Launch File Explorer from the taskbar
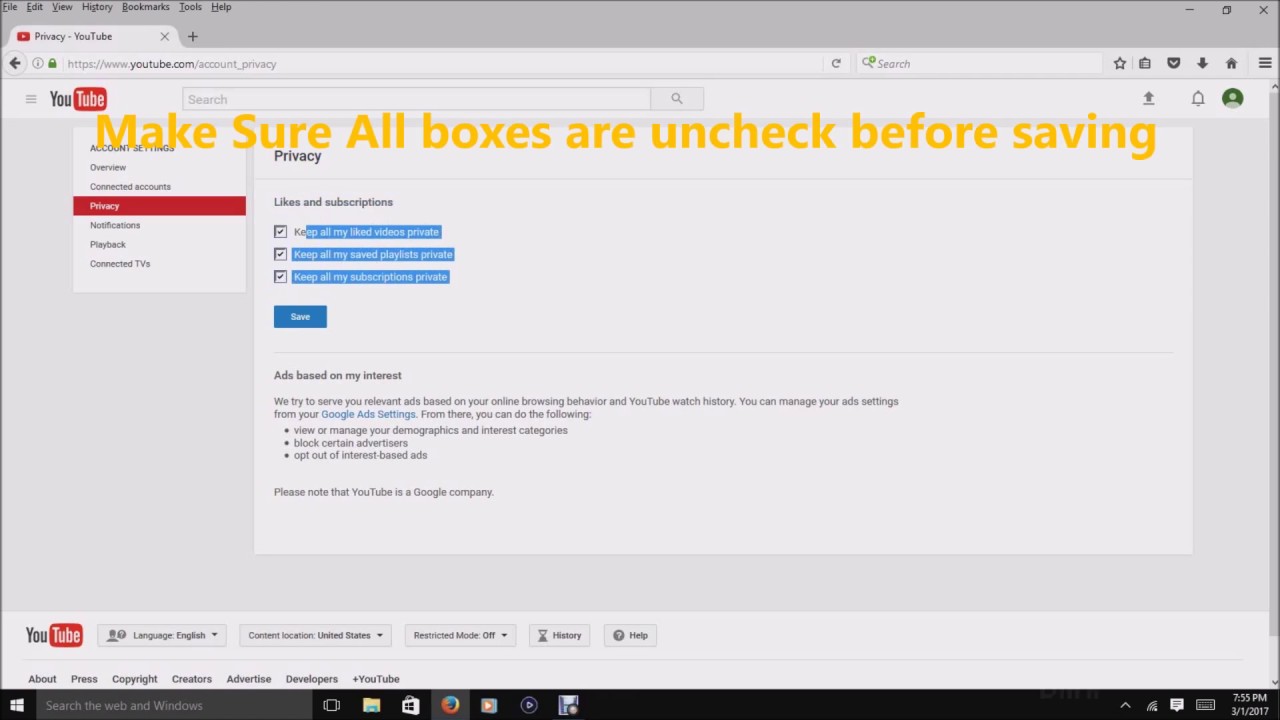The image size is (1280, 720). pyautogui.click(x=371, y=705)
